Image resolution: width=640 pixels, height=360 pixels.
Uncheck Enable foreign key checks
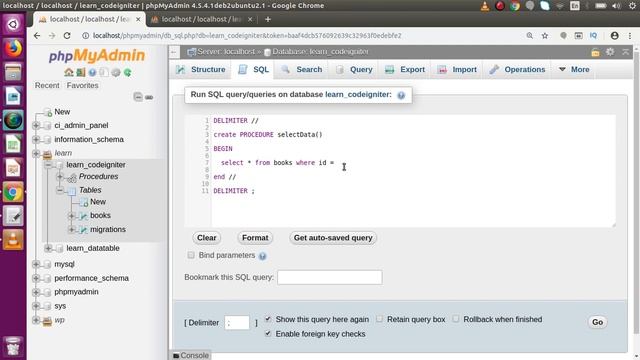click(268, 333)
